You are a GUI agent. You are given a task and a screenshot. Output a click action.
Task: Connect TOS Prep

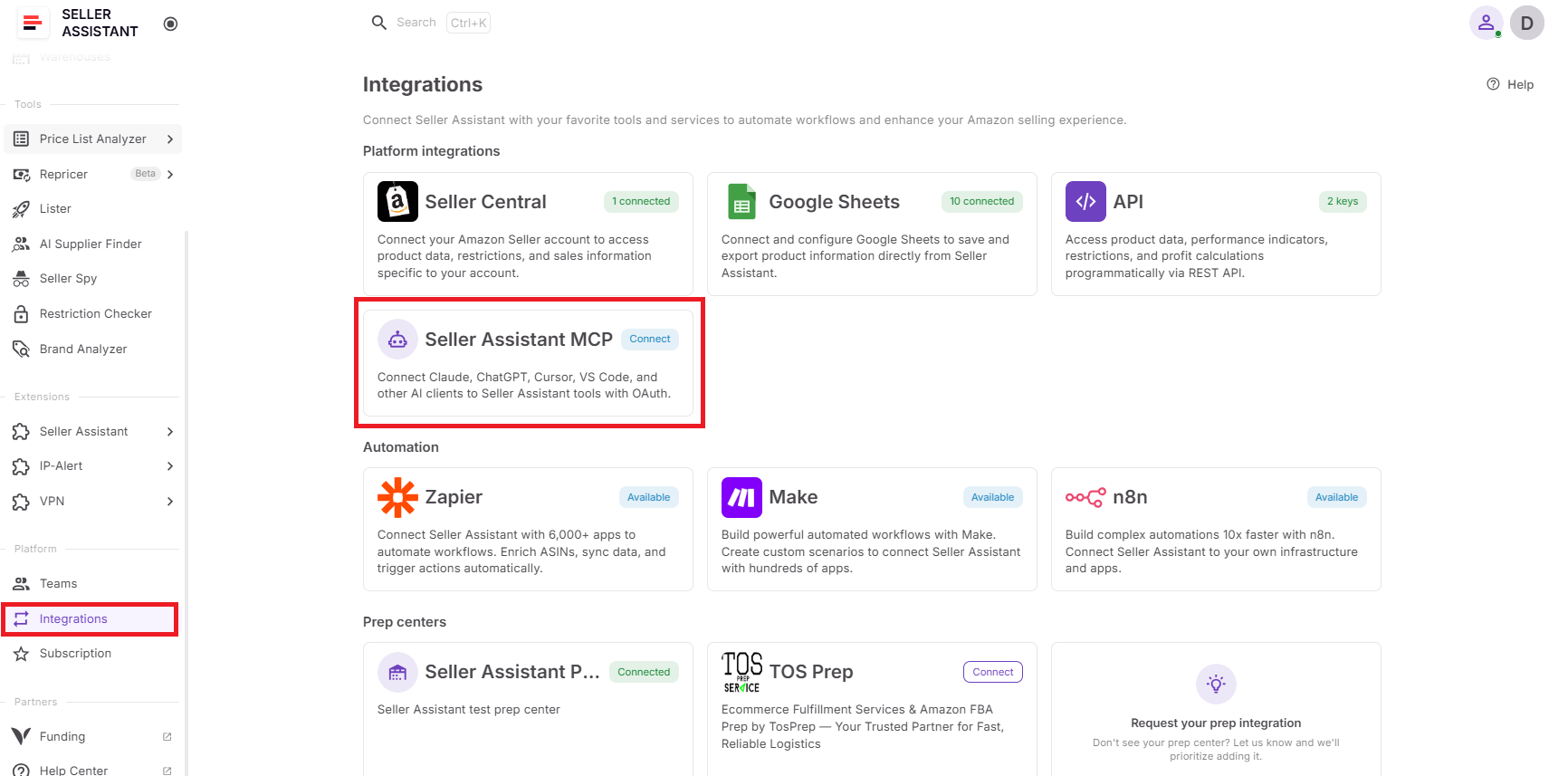(993, 672)
